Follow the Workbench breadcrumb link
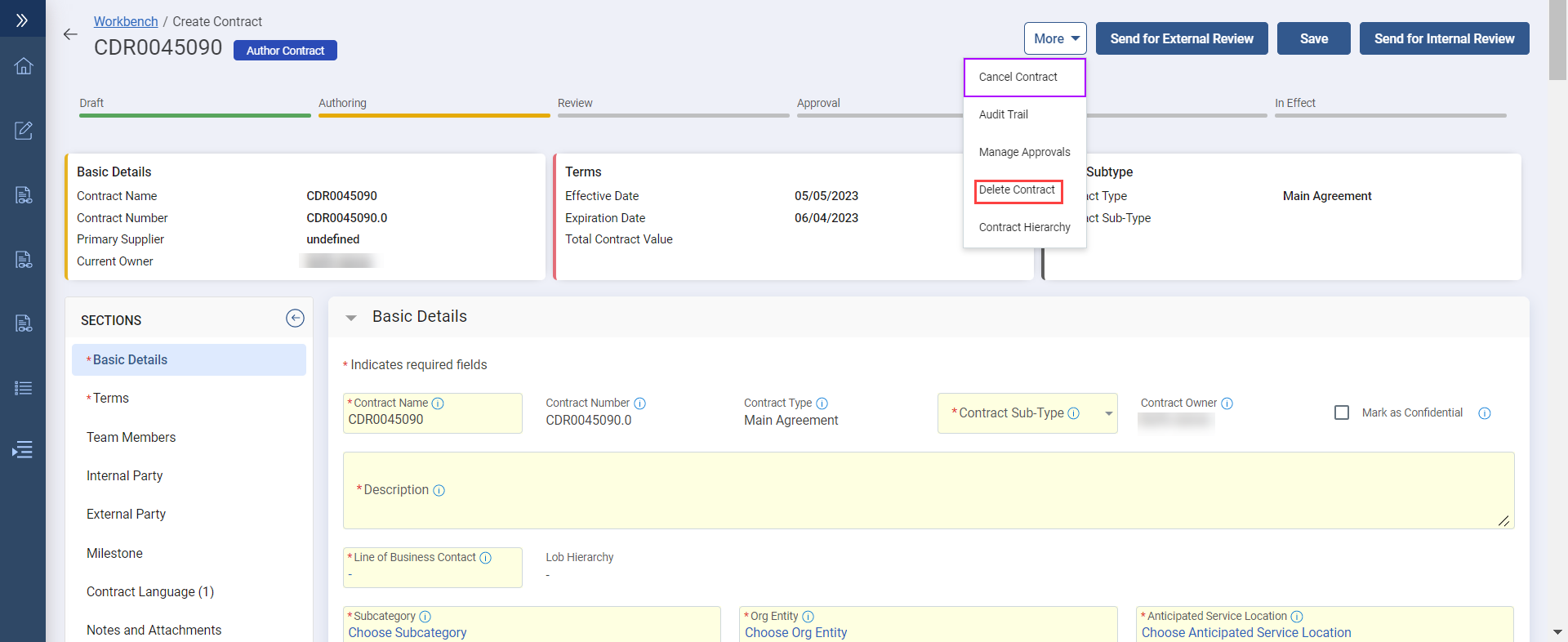 click(126, 21)
